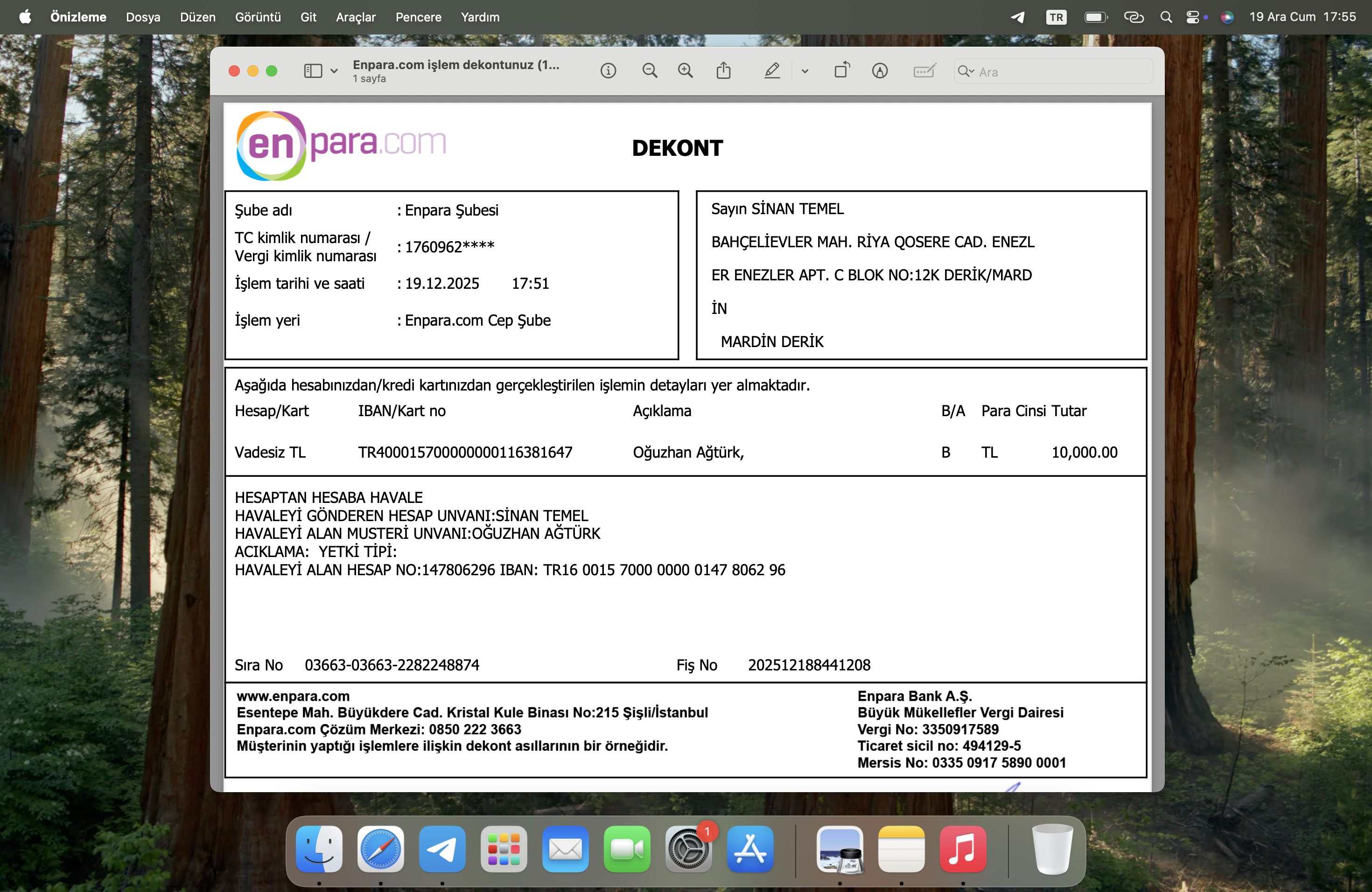Open Spotlight search in menu bar
Screen dimensions: 1372x892
pos(1166,17)
